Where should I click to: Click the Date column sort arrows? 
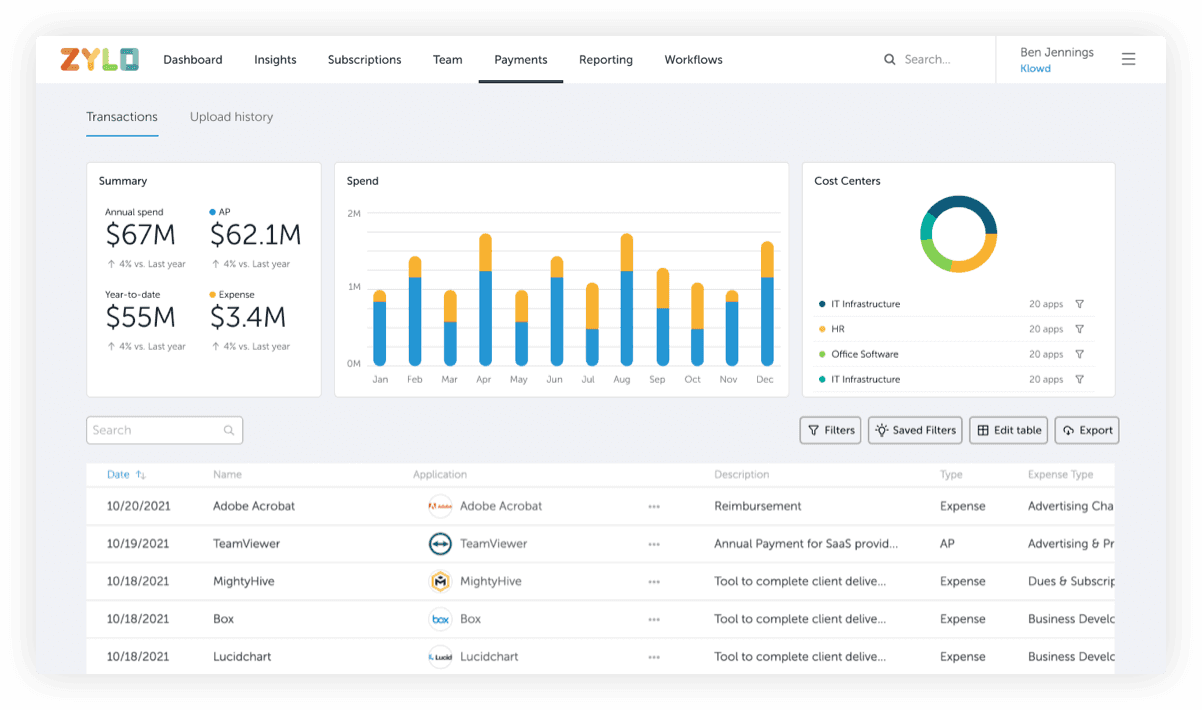[141, 475]
